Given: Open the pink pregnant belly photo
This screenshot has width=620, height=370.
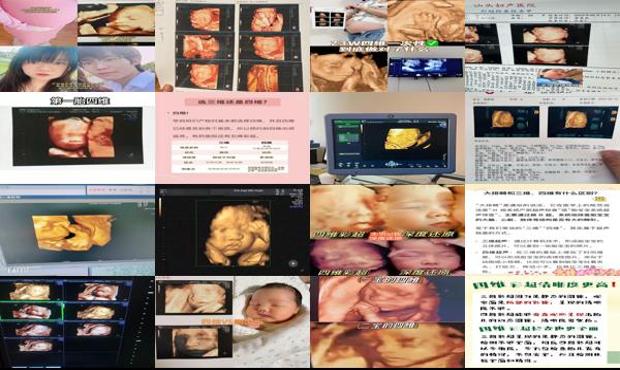Looking at the screenshot, I should [38, 22].
